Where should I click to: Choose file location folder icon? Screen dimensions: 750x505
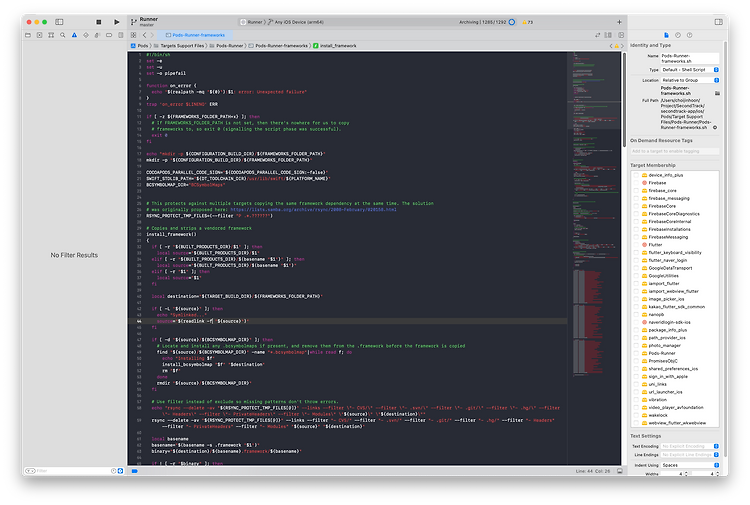click(717, 93)
